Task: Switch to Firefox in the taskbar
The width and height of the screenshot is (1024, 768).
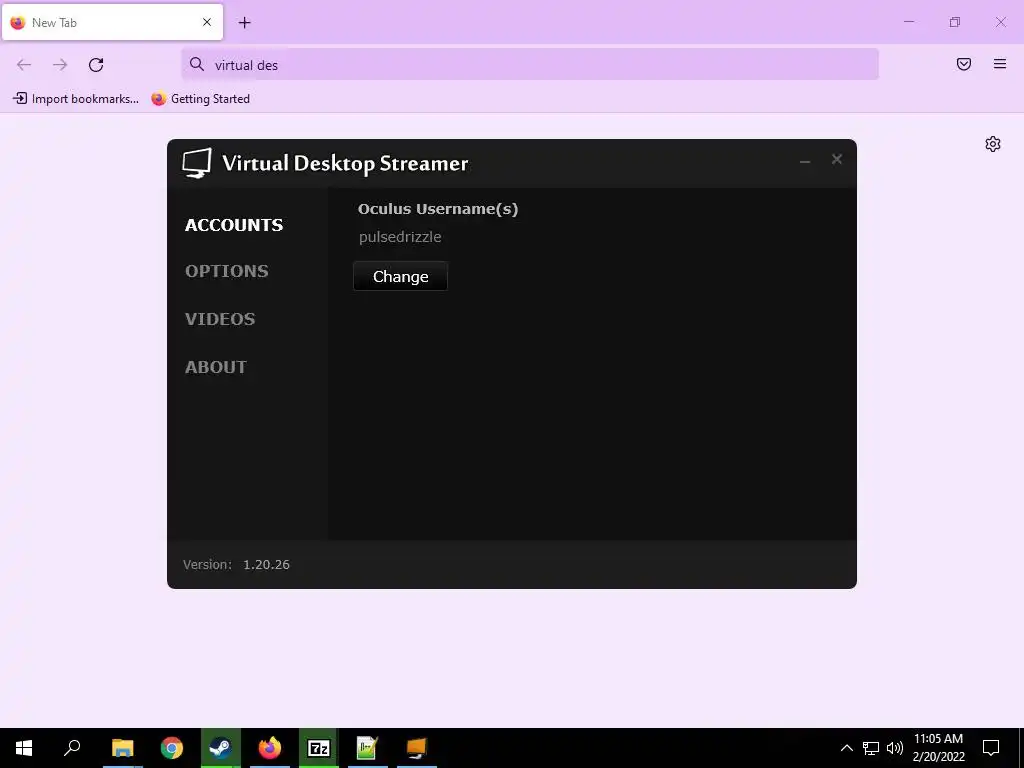Action: point(270,748)
